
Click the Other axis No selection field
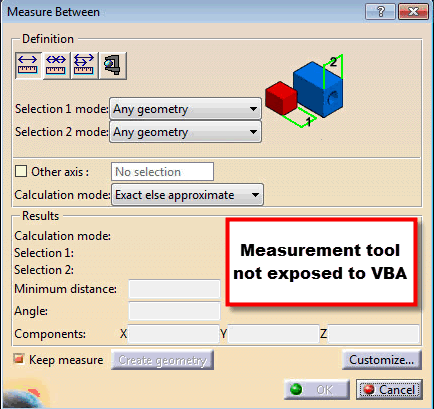click(162, 172)
